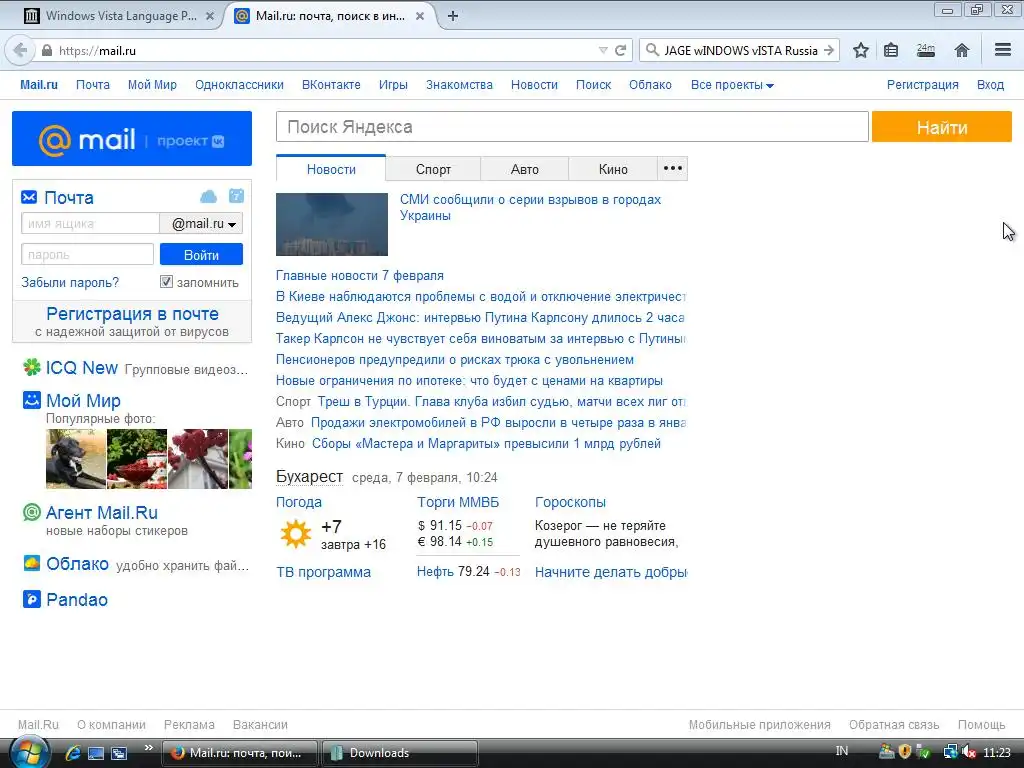Open the Торги ММВБ link
The height and width of the screenshot is (768, 1024).
coord(458,502)
